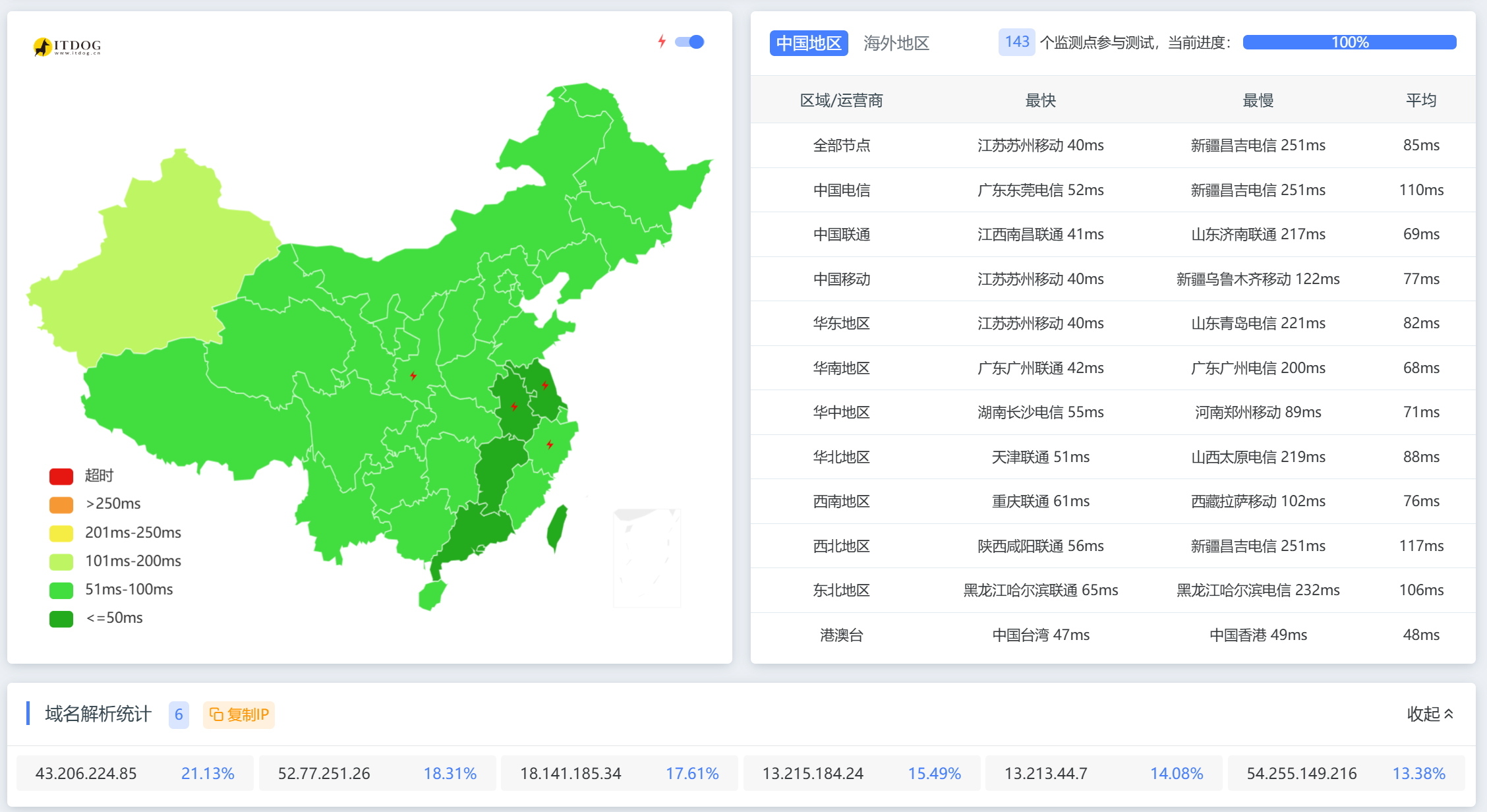Image resolution: width=1487 pixels, height=812 pixels.
Task: Click the orange >250ms legend swatch
Action: coord(61,504)
